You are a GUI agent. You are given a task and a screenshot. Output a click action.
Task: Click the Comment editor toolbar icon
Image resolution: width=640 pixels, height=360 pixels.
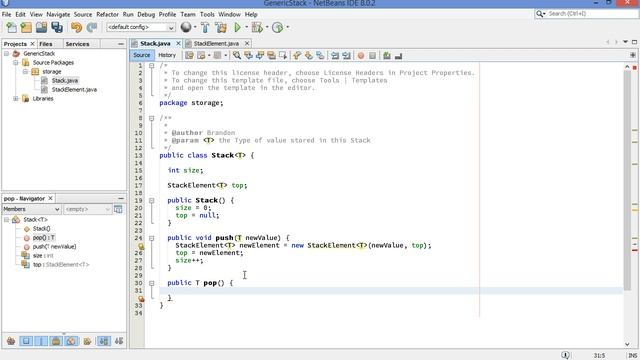point(387,55)
